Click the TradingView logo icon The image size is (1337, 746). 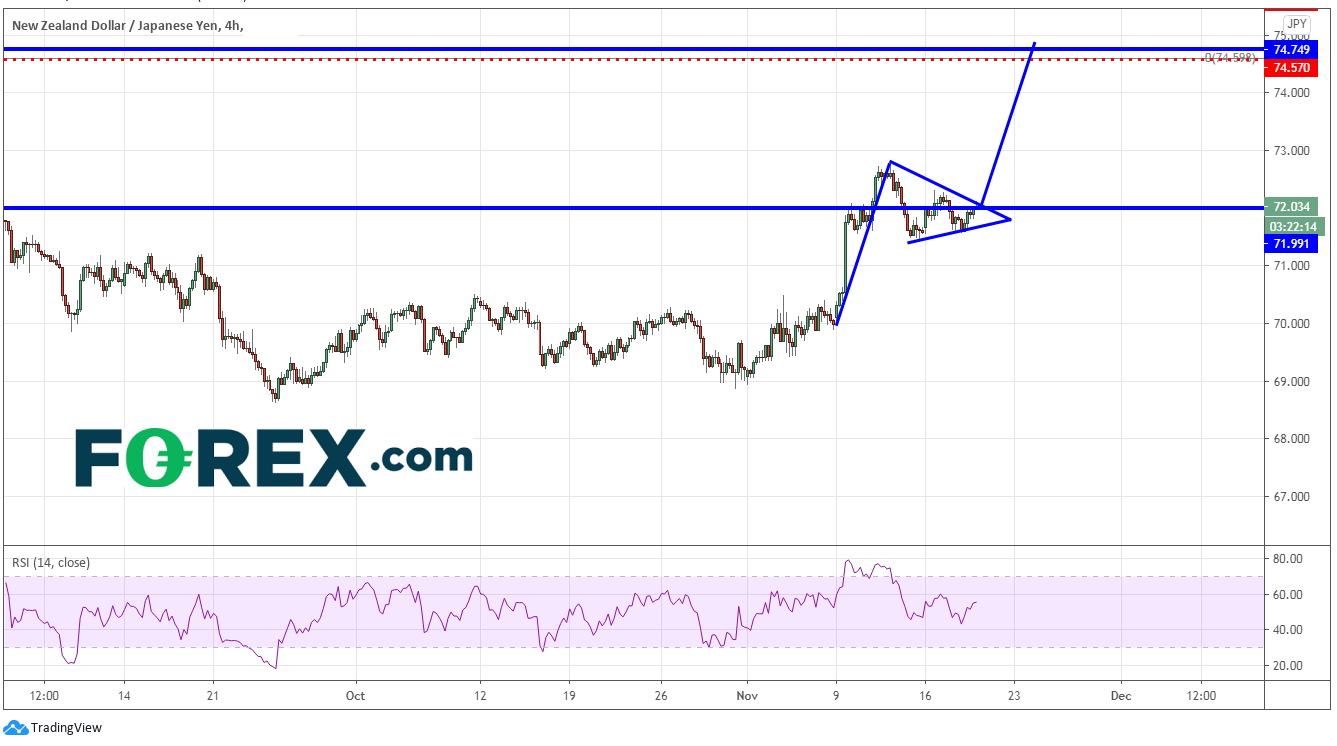[x=16, y=728]
